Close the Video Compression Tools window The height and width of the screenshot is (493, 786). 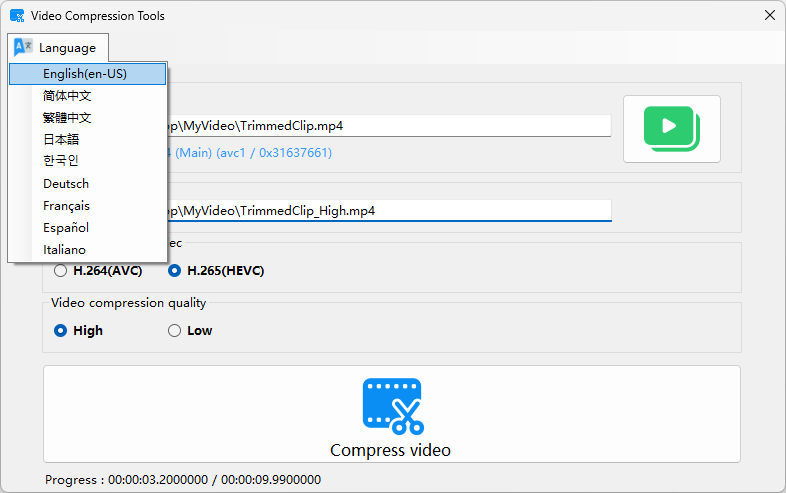pos(770,15)
